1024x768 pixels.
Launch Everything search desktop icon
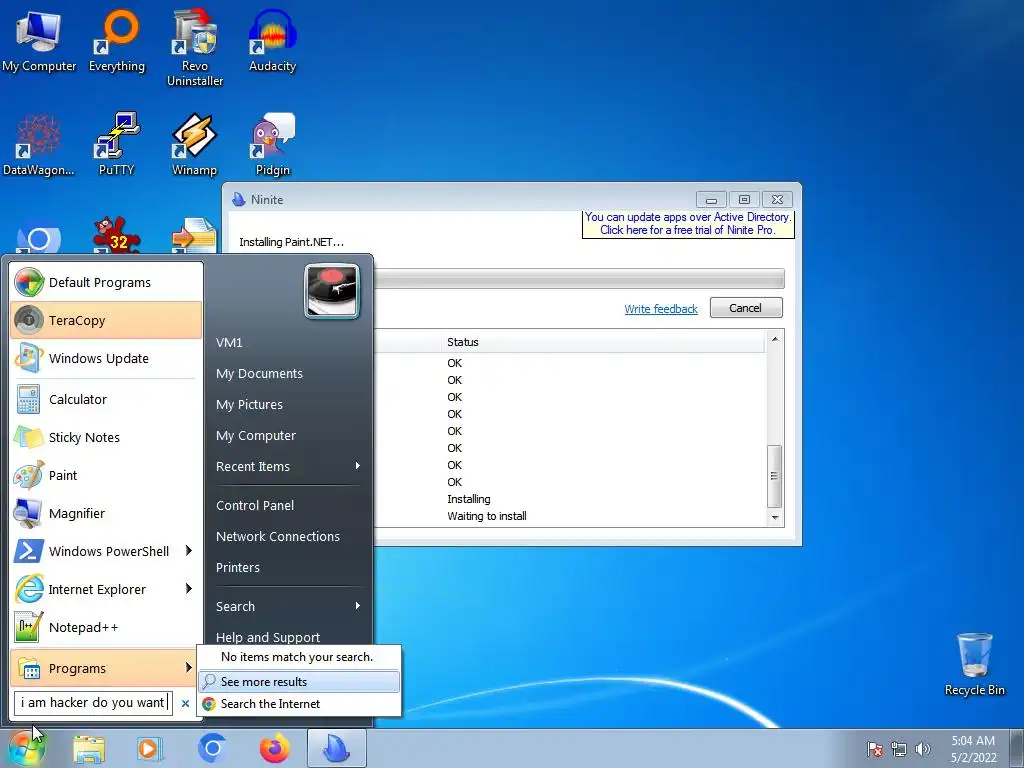[x=117, y=40]
